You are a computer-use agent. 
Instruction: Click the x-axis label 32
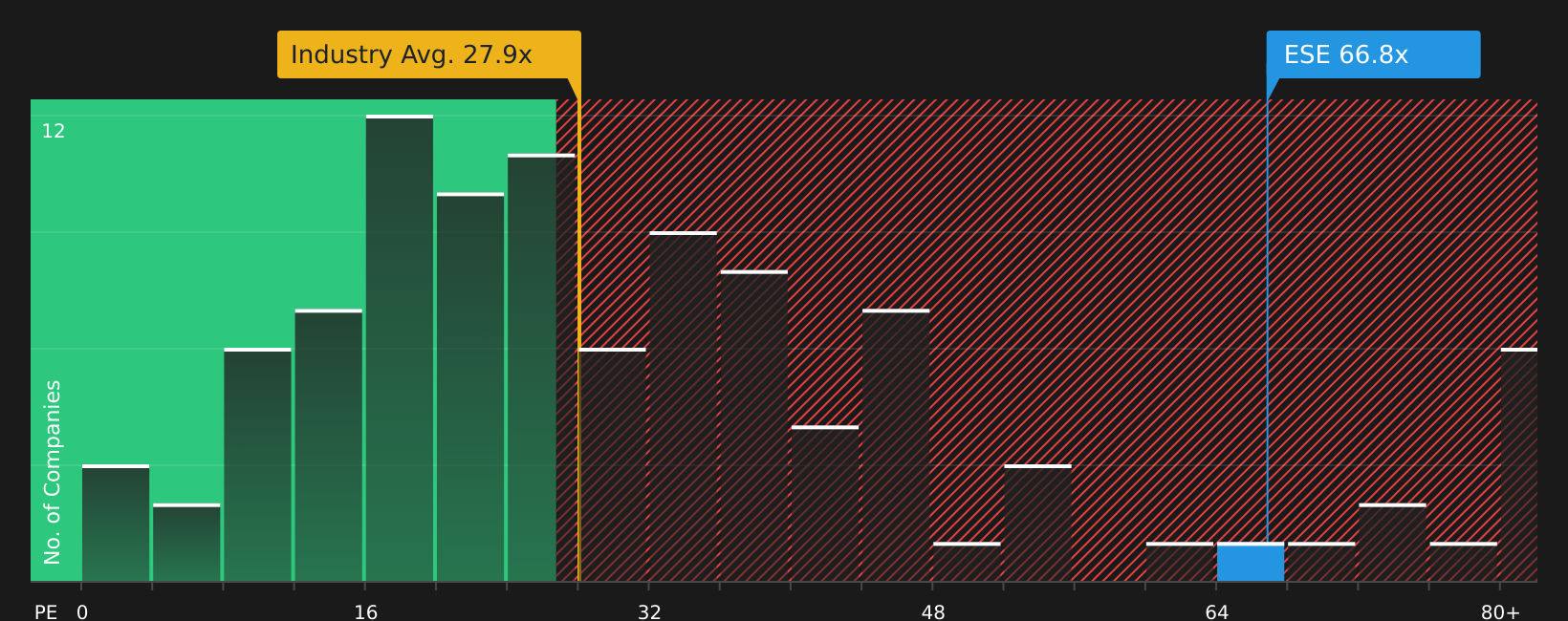click(x=649, y=612)
